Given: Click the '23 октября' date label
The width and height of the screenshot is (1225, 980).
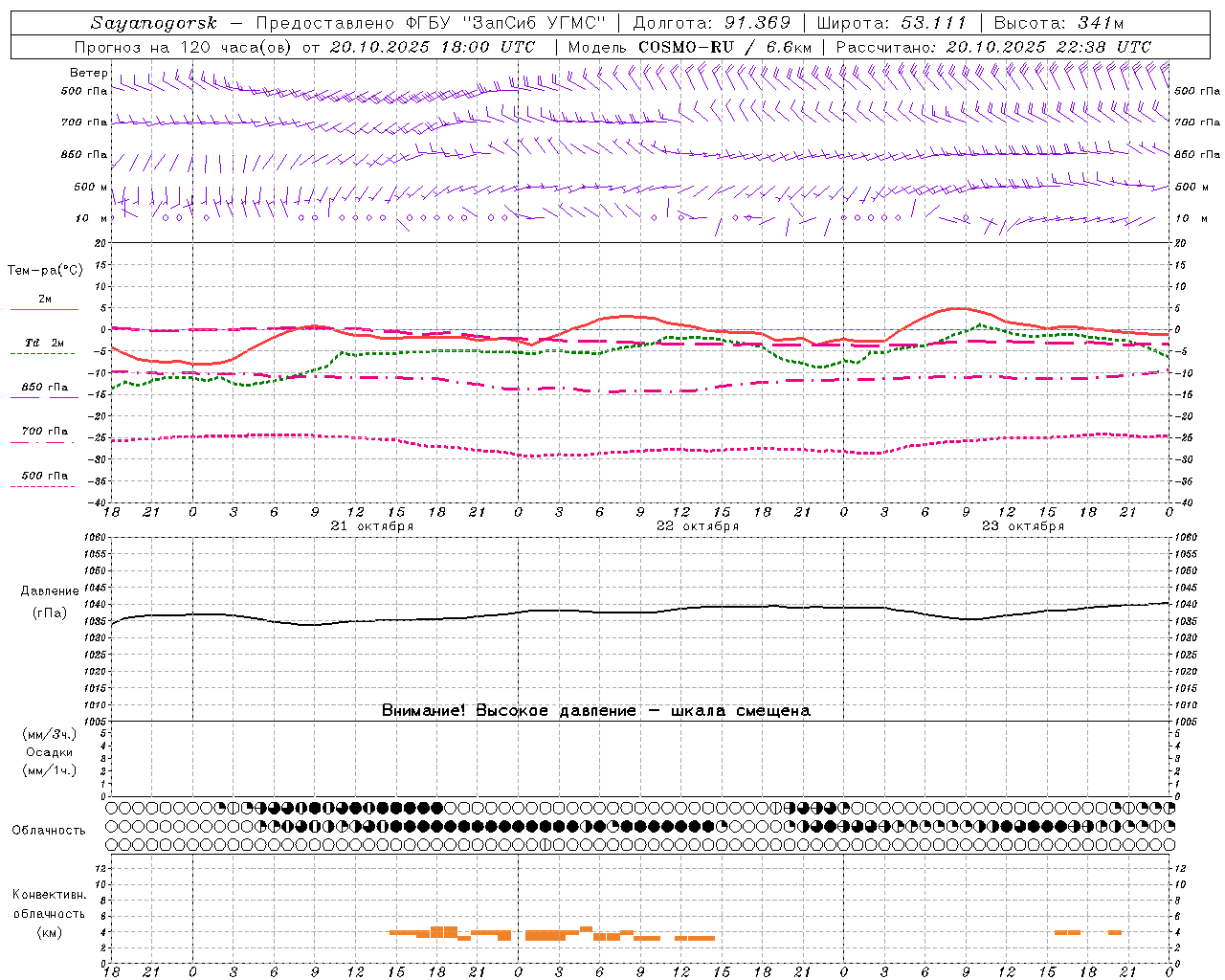Looking at the screenshot, I should [x=1023, y=526].
